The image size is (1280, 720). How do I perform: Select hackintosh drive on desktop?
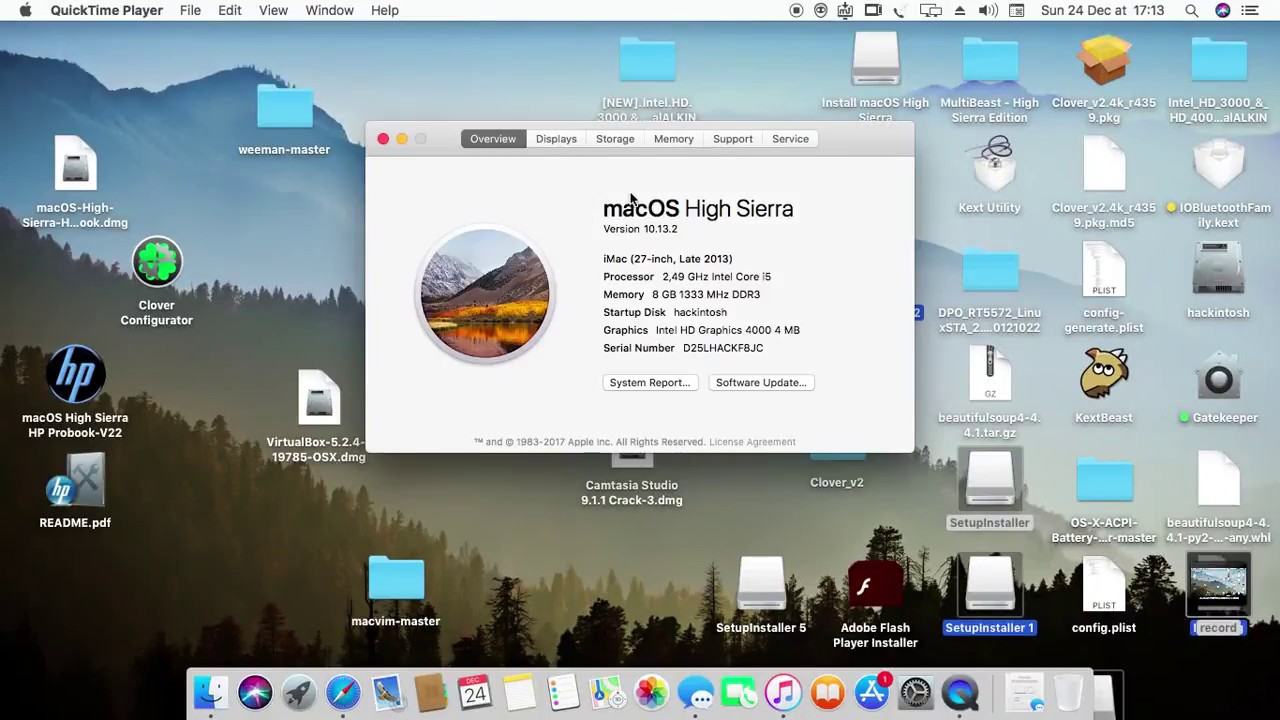1218,270
